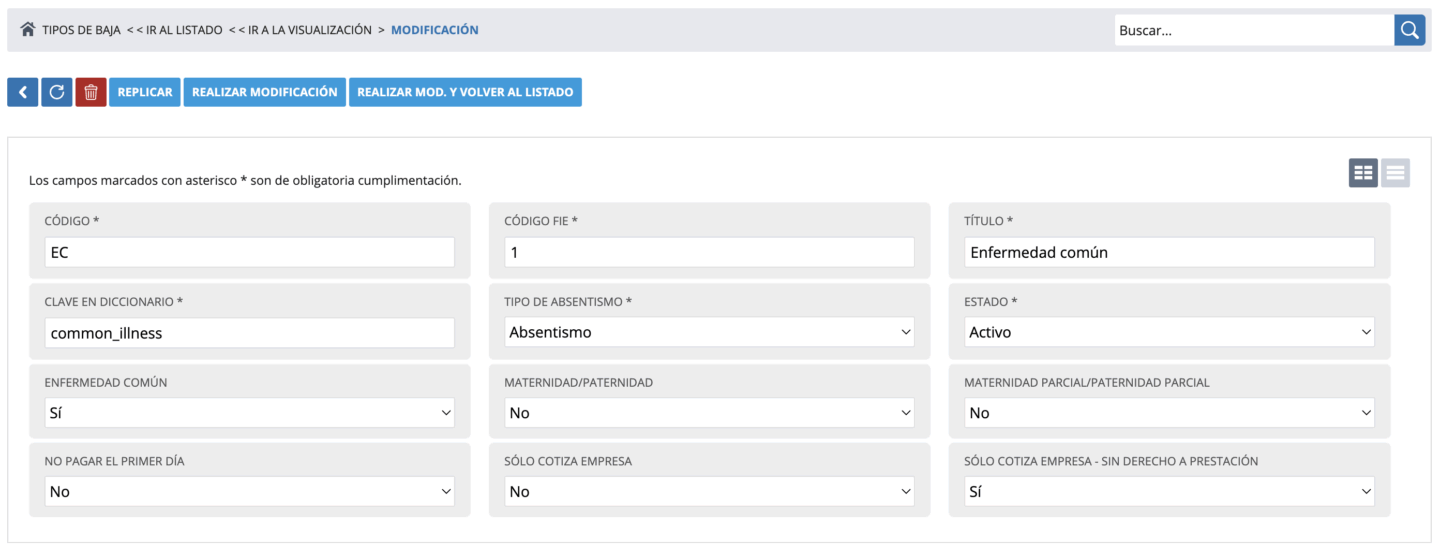Switch to list layout view icon
1440x556 pixels.
pos(1395,173)
